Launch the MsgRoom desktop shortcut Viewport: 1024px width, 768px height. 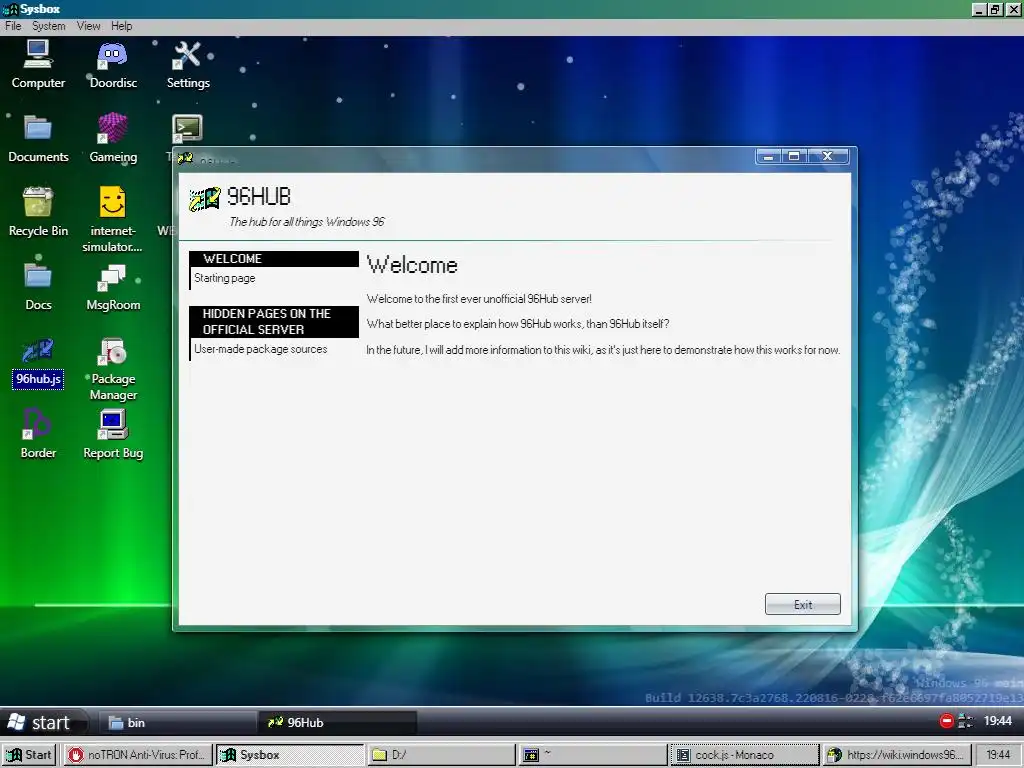pyautogui.click(x=113, y=286)
